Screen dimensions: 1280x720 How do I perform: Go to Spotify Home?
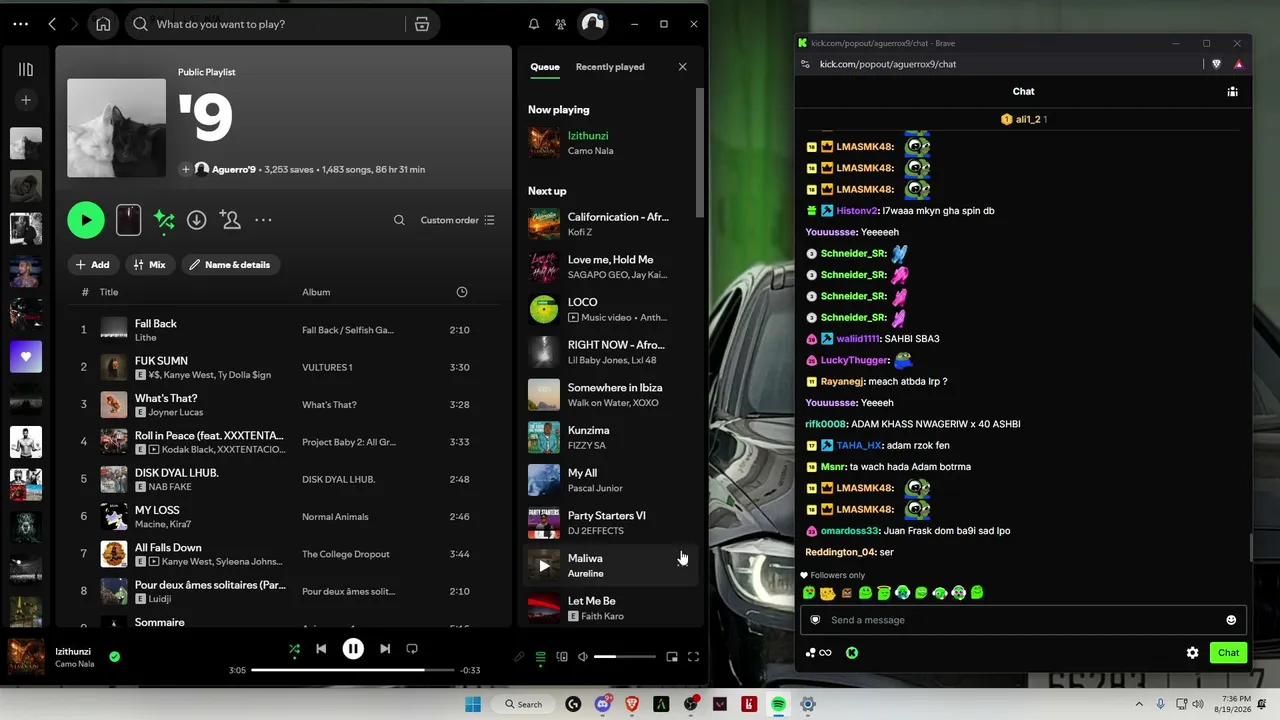pyautogui.click(x=103, y=24)
